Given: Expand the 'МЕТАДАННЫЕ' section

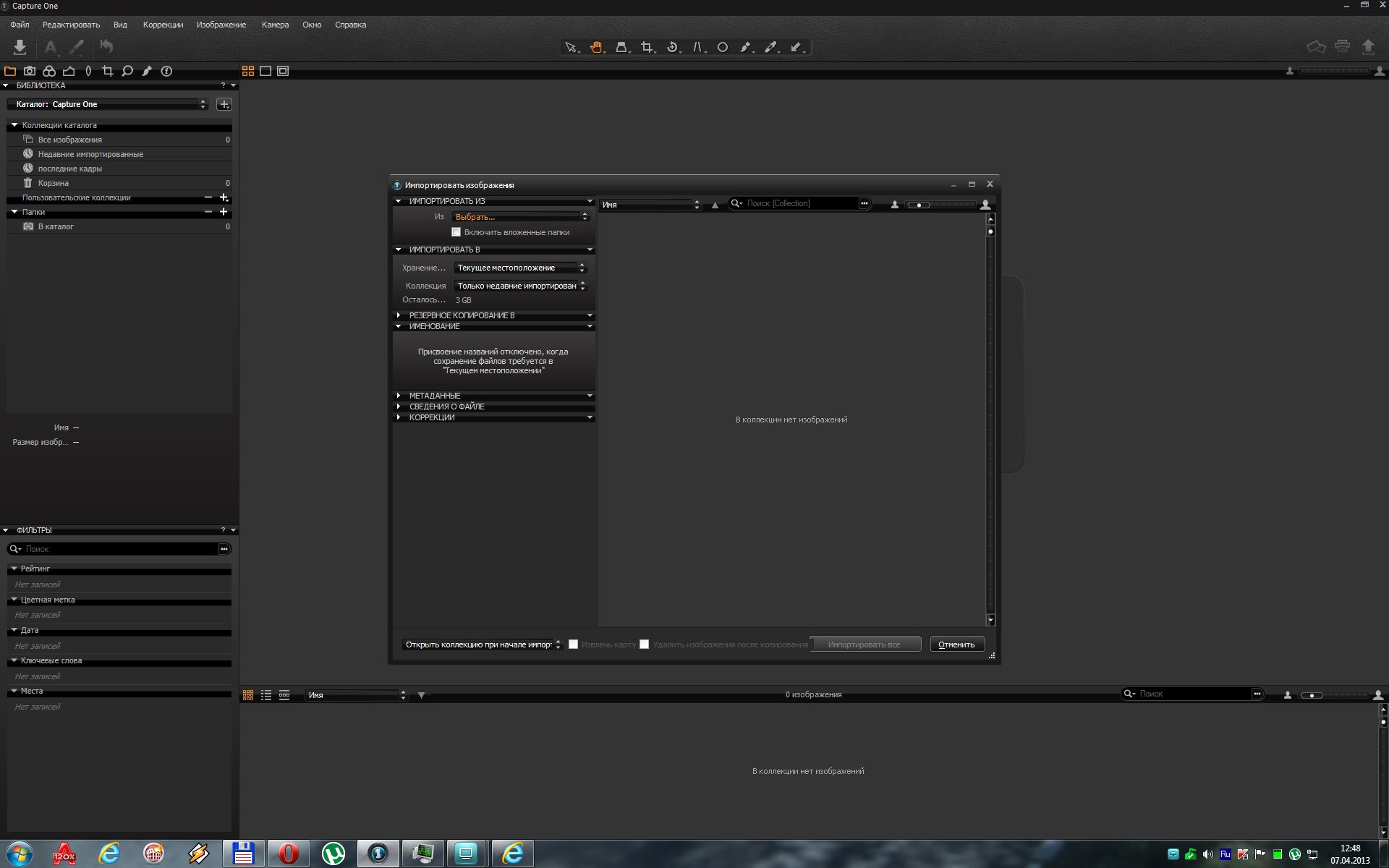Looking at the screenshot, I should 399,396.
